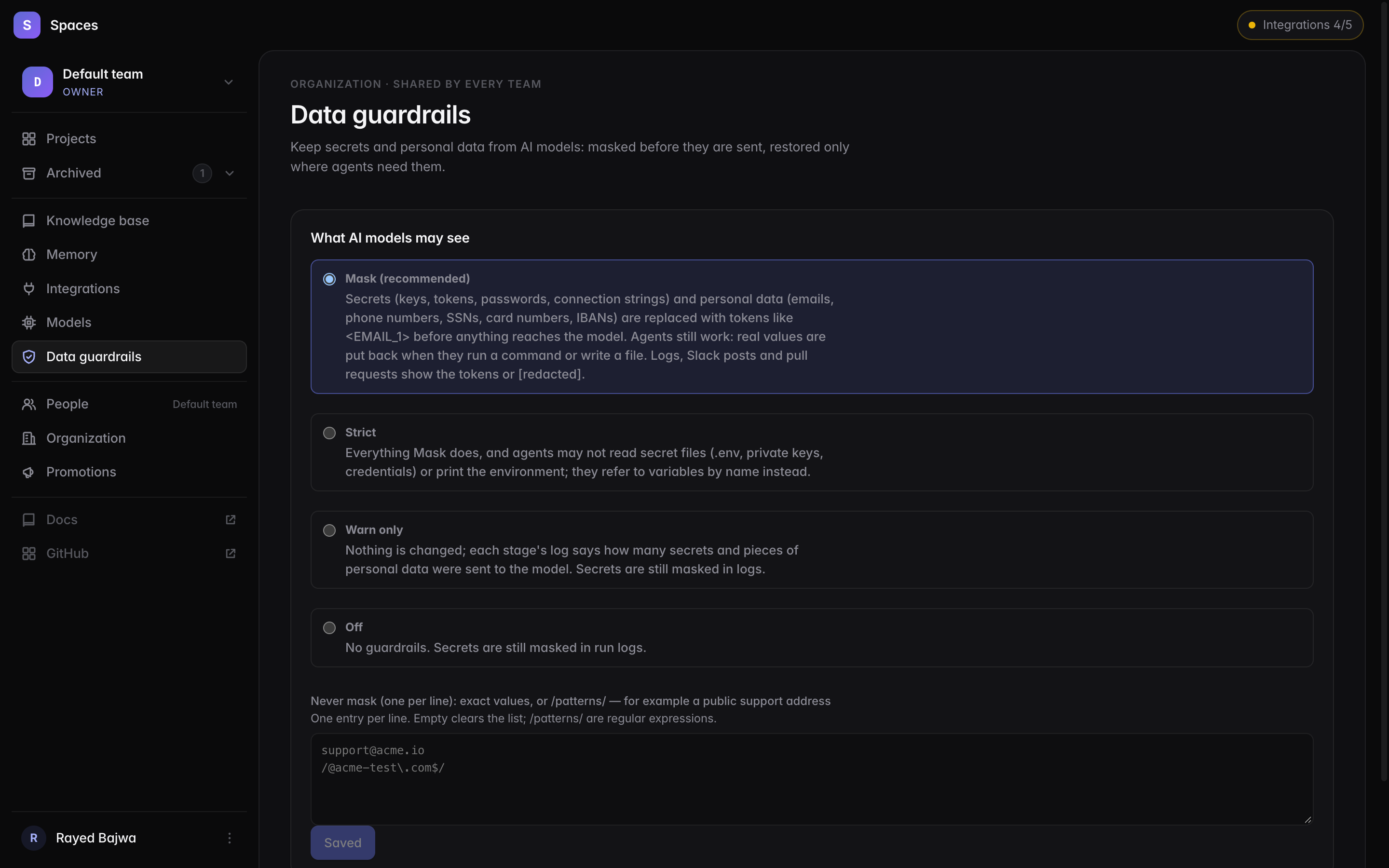Go to Knowledge base in the sidebar
This screenshot has height=868, width=1389.
129,221
